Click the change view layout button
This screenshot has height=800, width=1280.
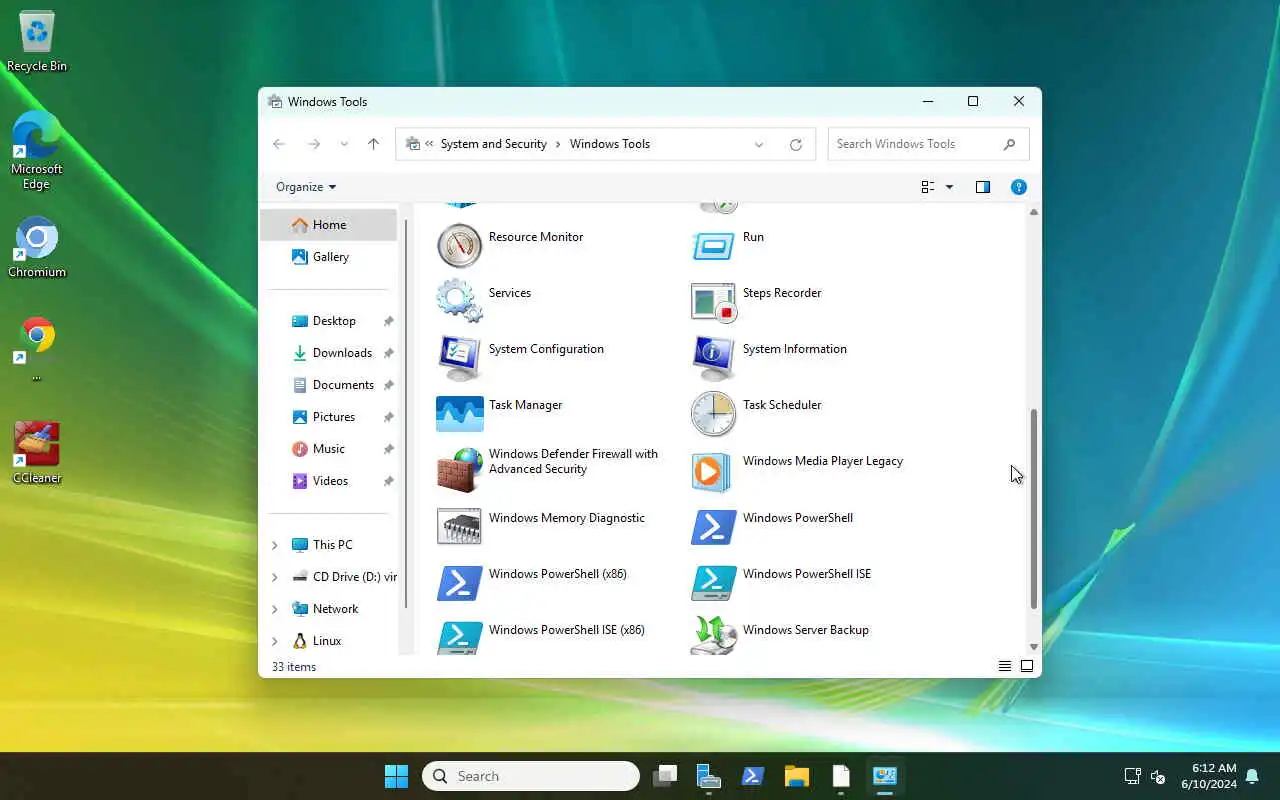[x=928, y=187]
